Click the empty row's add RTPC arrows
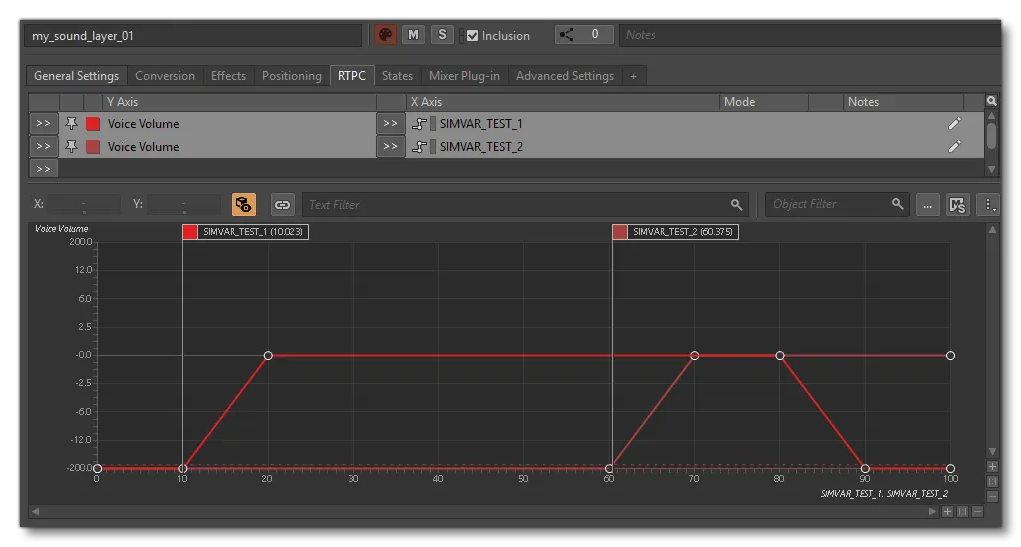The height and width of the screenshot is (547, 1021). 43,169
